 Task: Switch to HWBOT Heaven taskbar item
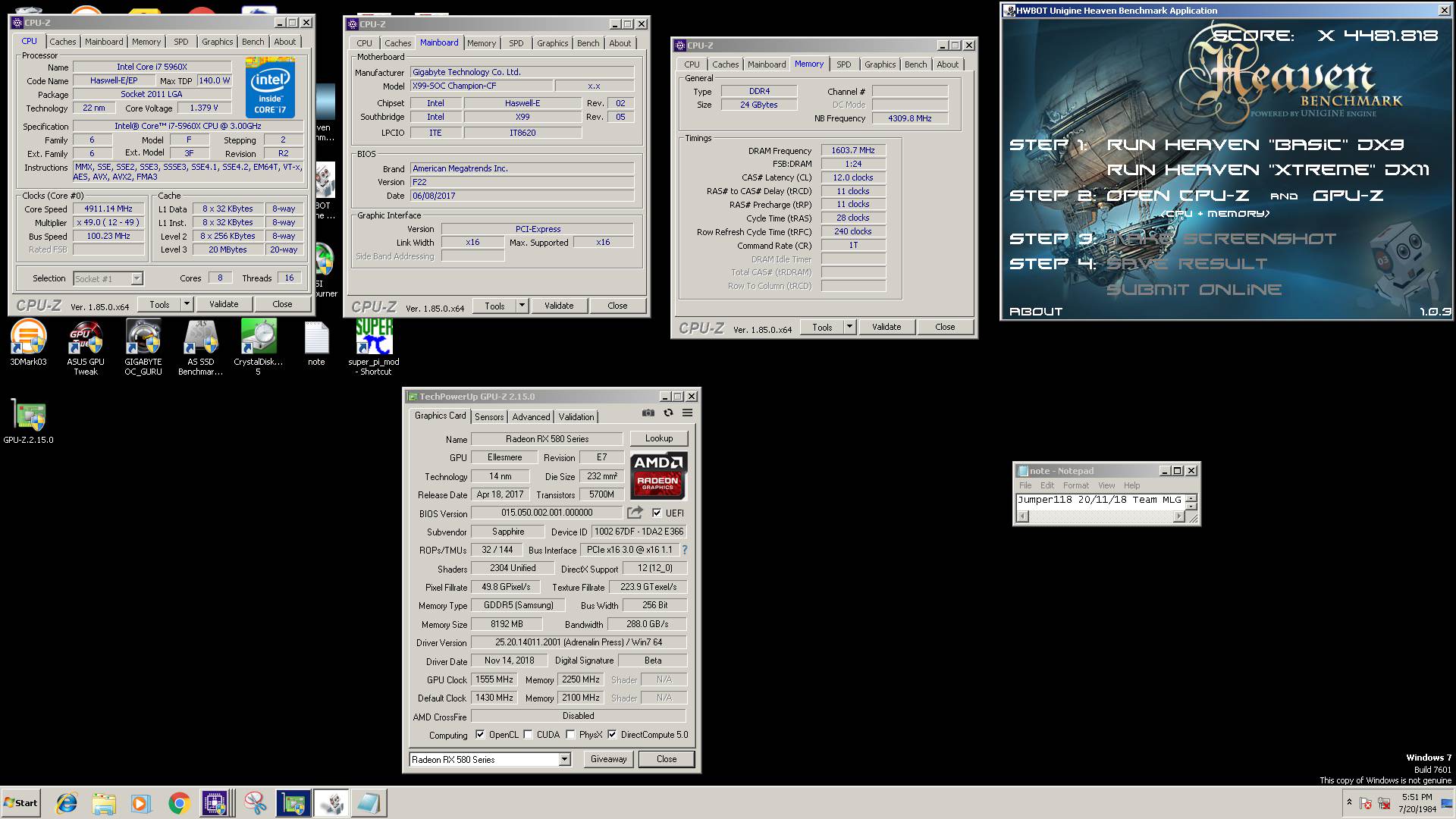point(331,803)
